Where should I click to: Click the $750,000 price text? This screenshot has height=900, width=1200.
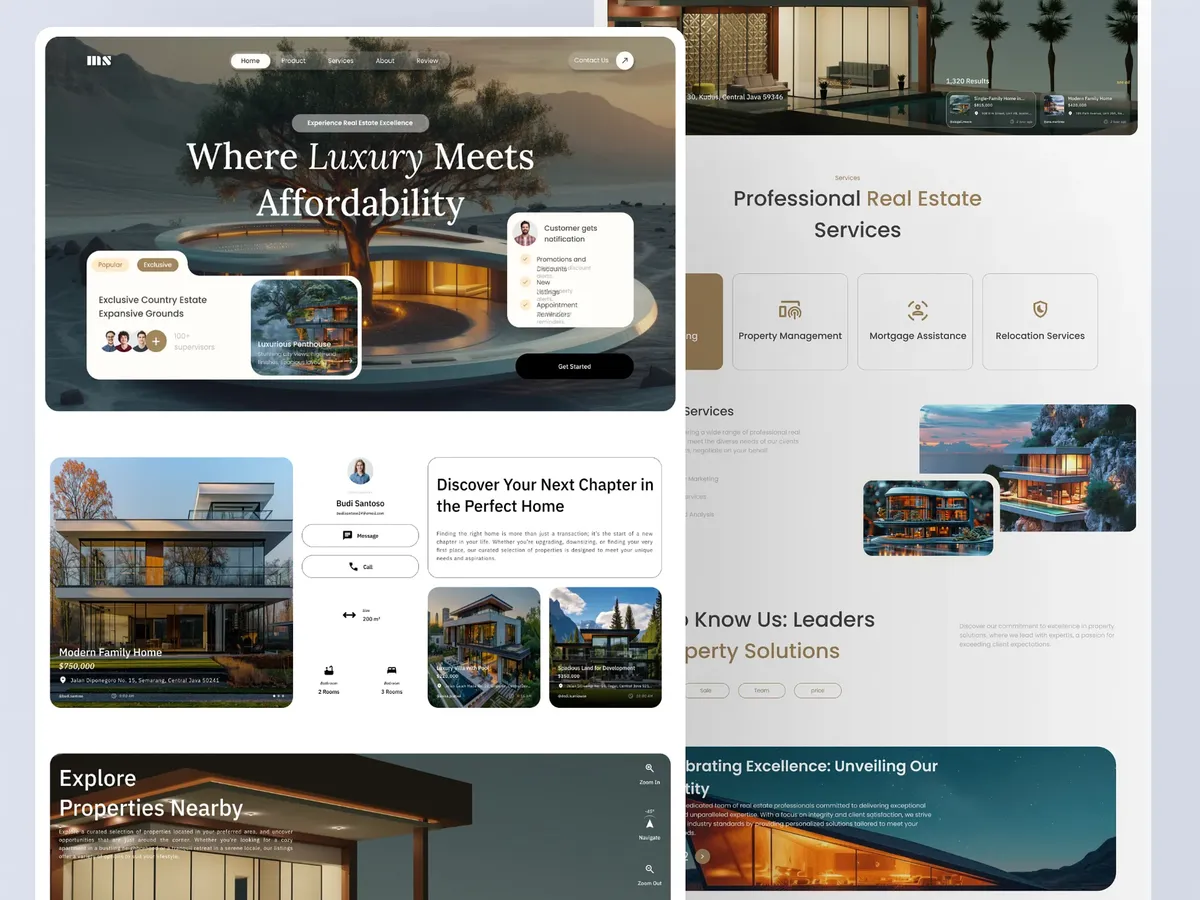[77, 666]
